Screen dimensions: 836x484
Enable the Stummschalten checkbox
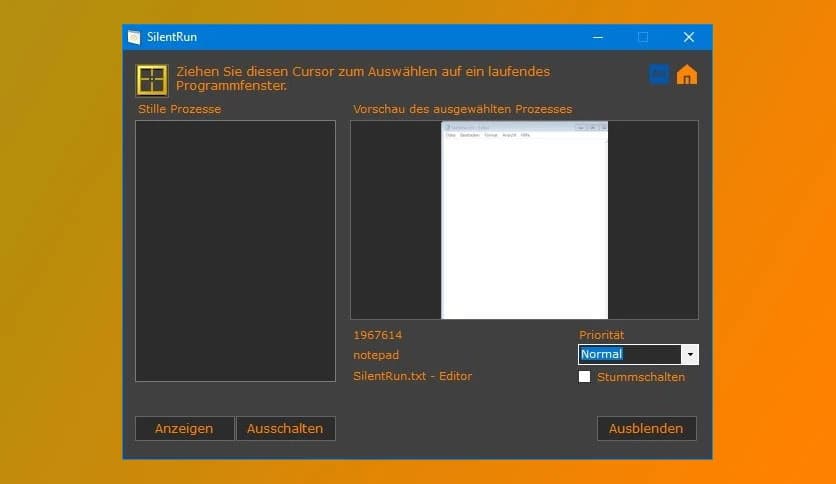tap(584, 377)
